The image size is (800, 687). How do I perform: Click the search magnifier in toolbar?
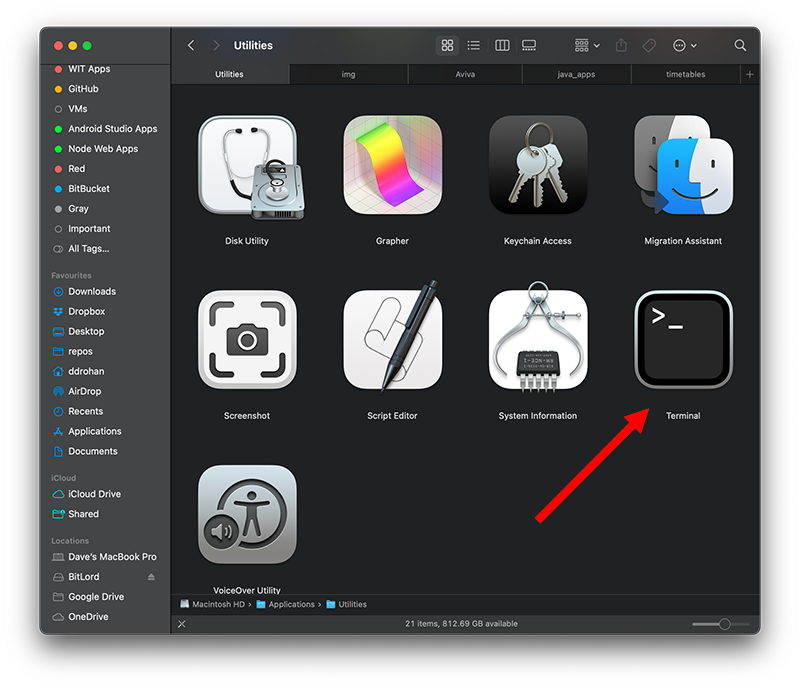click(x=740, y=46)
